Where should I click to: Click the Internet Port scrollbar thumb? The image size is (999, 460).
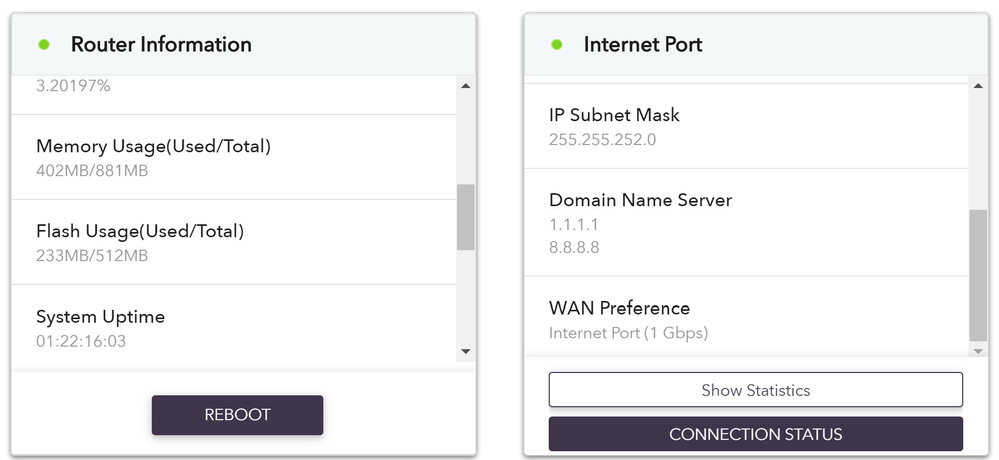(978, 275)
